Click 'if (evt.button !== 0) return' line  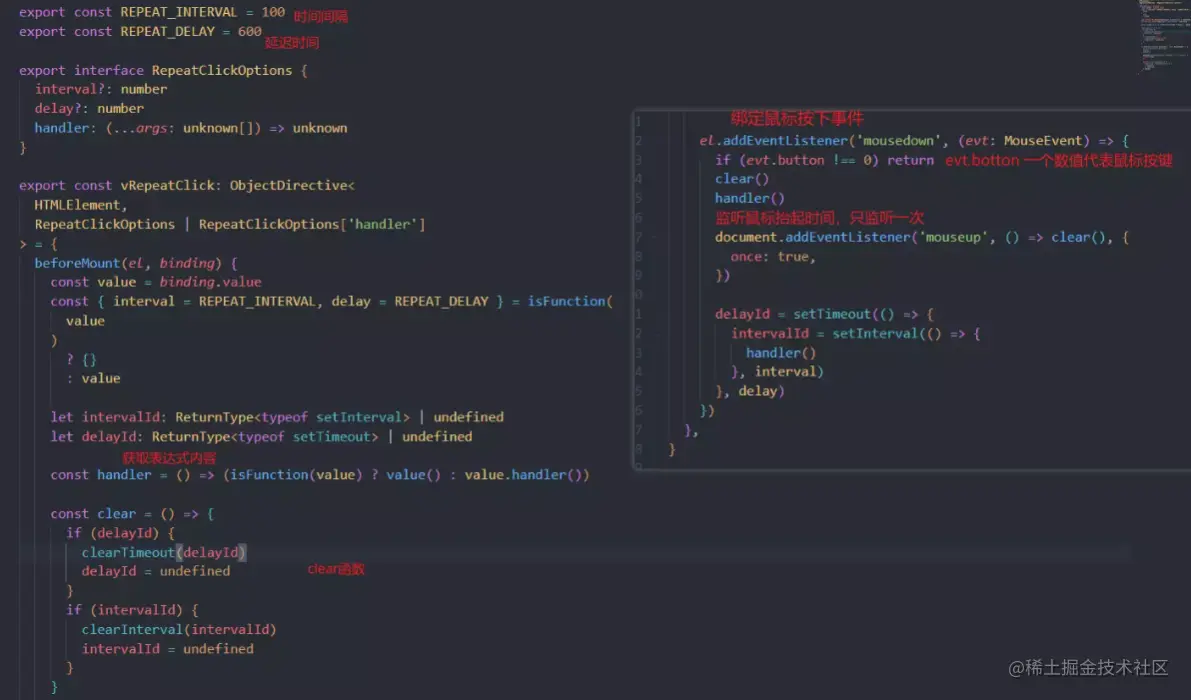coord(824,160)
